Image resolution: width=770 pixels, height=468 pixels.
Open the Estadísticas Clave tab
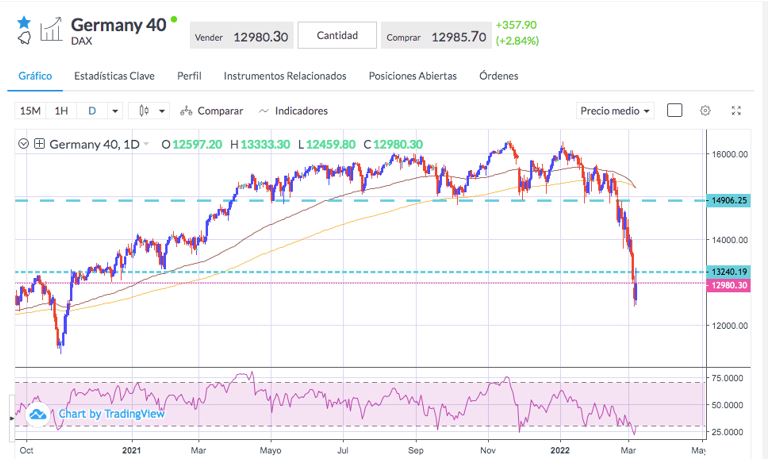(x=114, y=76)
